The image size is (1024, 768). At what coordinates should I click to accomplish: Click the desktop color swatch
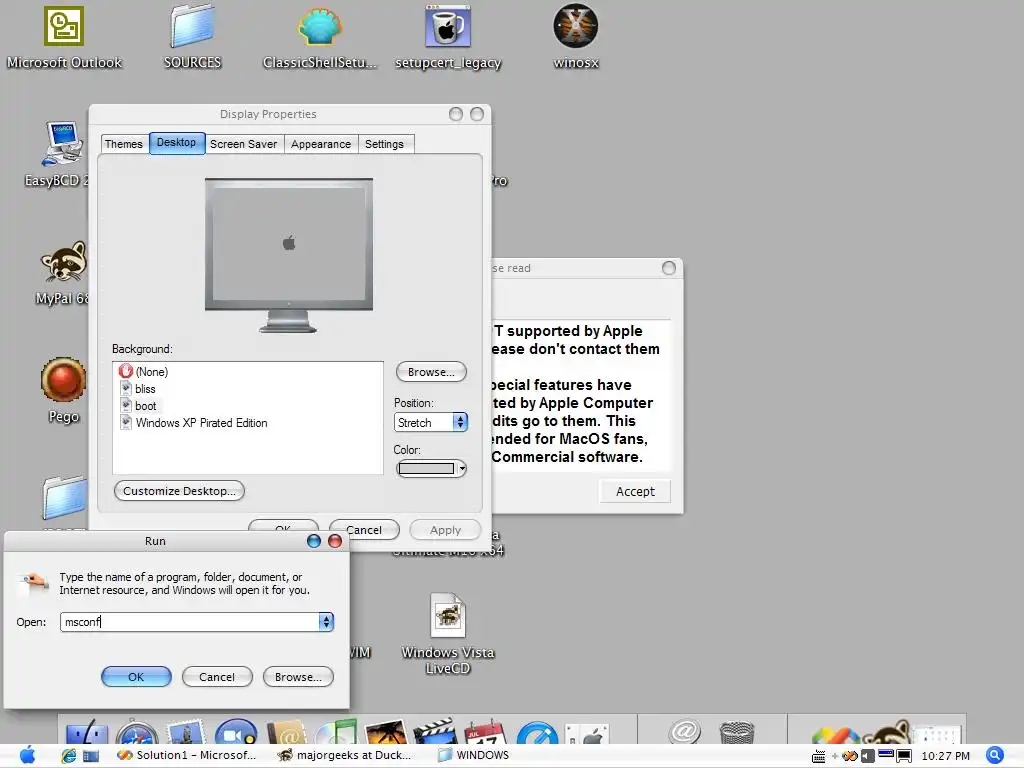point(426,468)
